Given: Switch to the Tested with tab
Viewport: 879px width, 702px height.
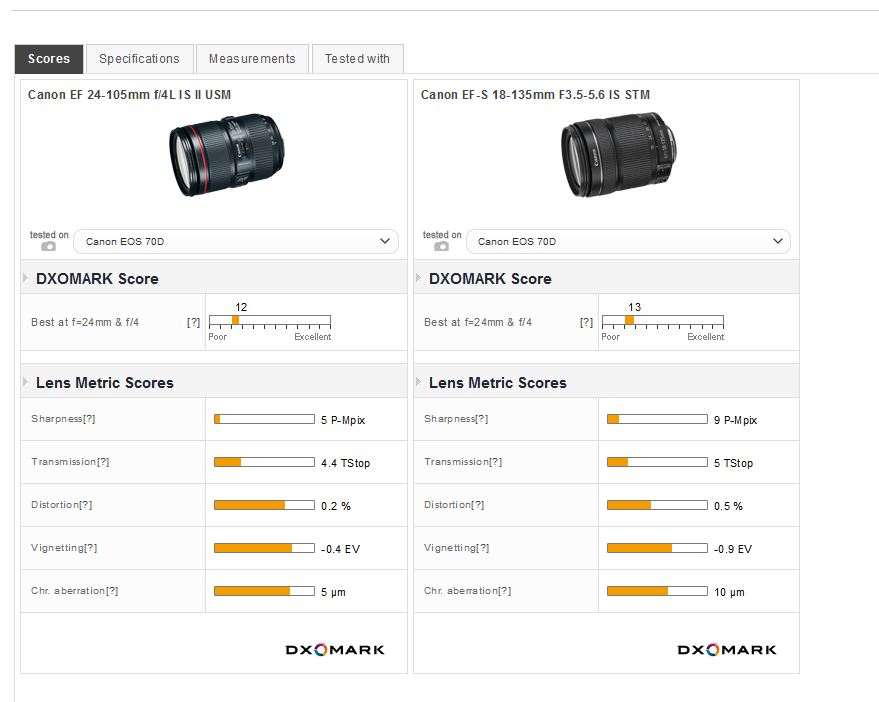Looking at the screenshot, I should (358, 59).
